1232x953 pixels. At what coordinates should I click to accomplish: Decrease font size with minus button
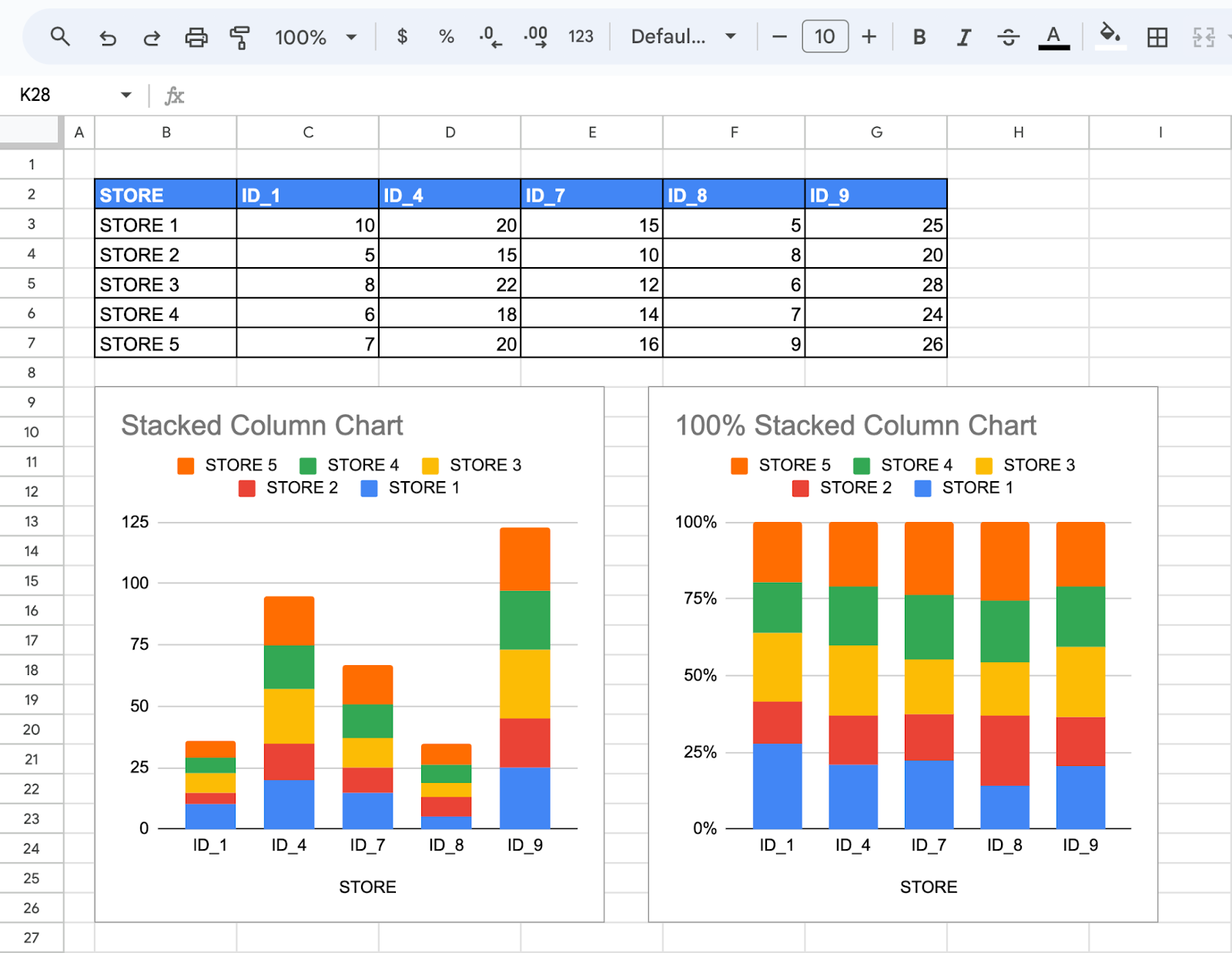[x=779, y=36]
